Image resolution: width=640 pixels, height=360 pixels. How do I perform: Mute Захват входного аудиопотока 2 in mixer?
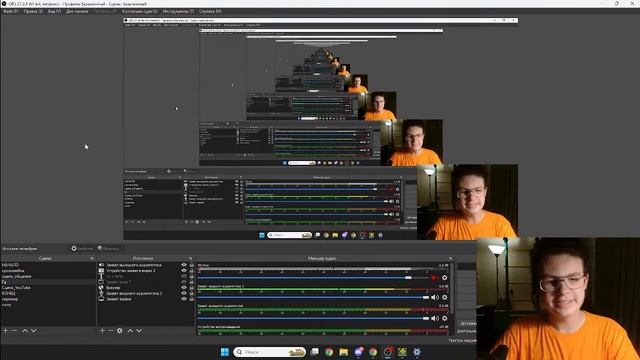pos(435,297)
